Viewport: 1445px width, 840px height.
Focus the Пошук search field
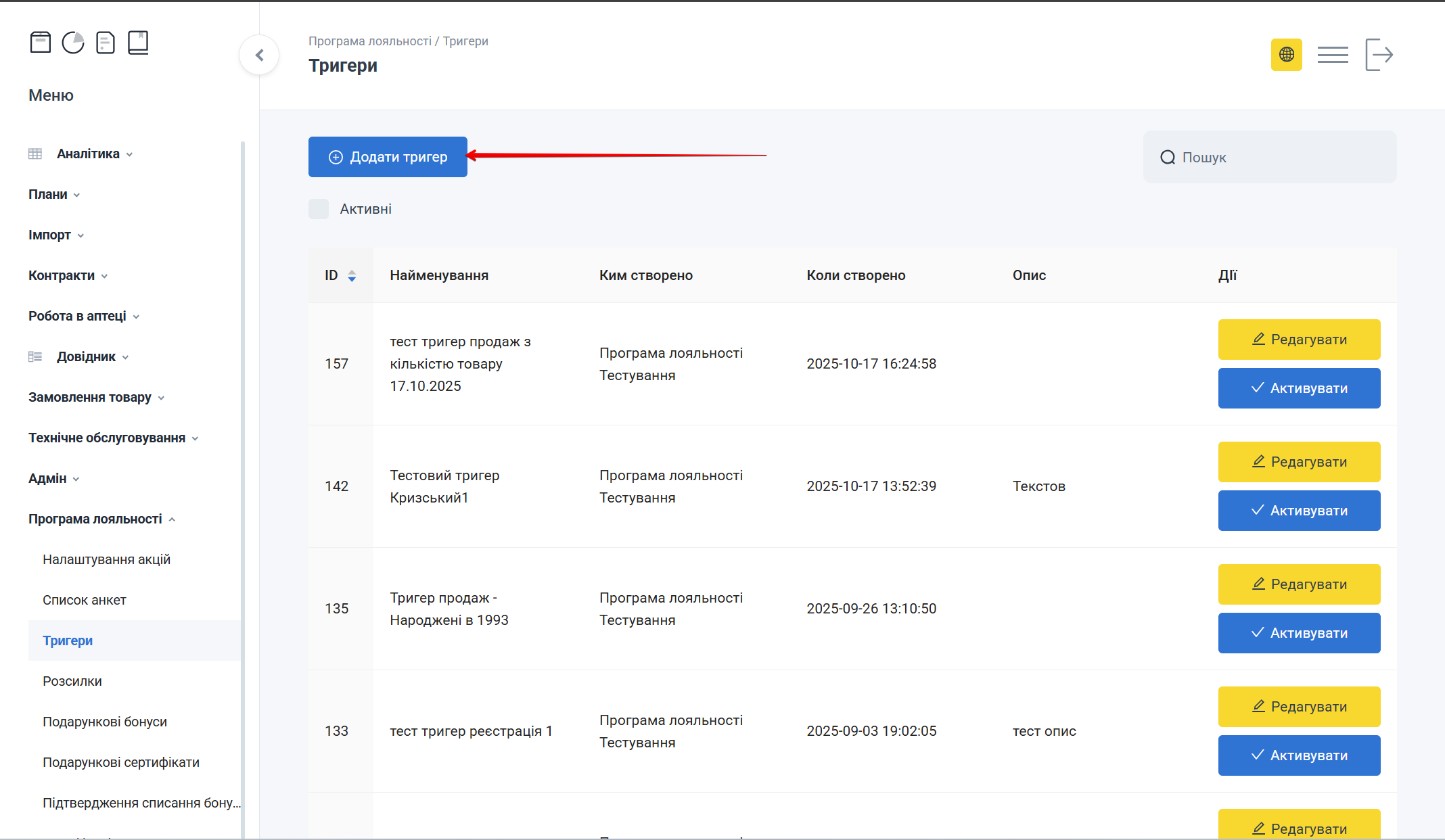click(x=1279, y=158)
